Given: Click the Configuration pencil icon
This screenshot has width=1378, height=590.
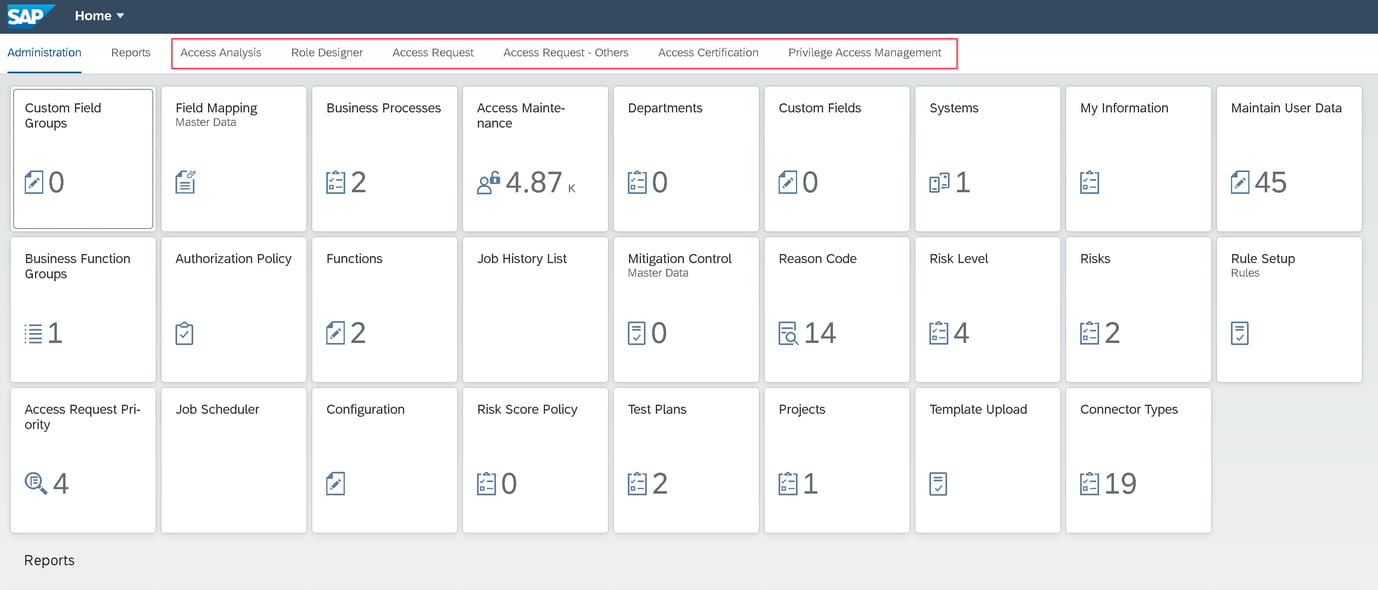Looking at the screenshot, I should pyautogui.click(x=335, y=483).
